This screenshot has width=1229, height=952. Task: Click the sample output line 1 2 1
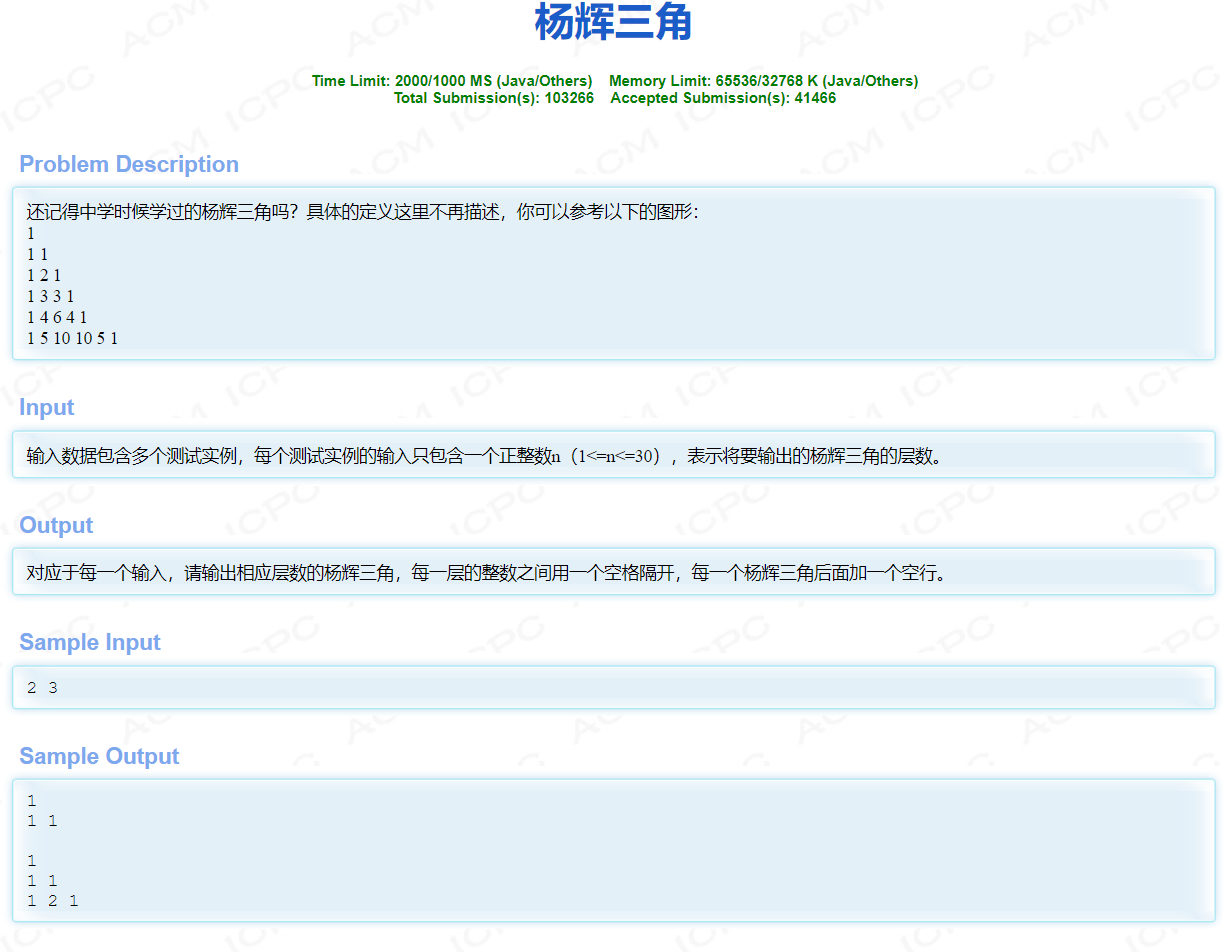(49, 900)
